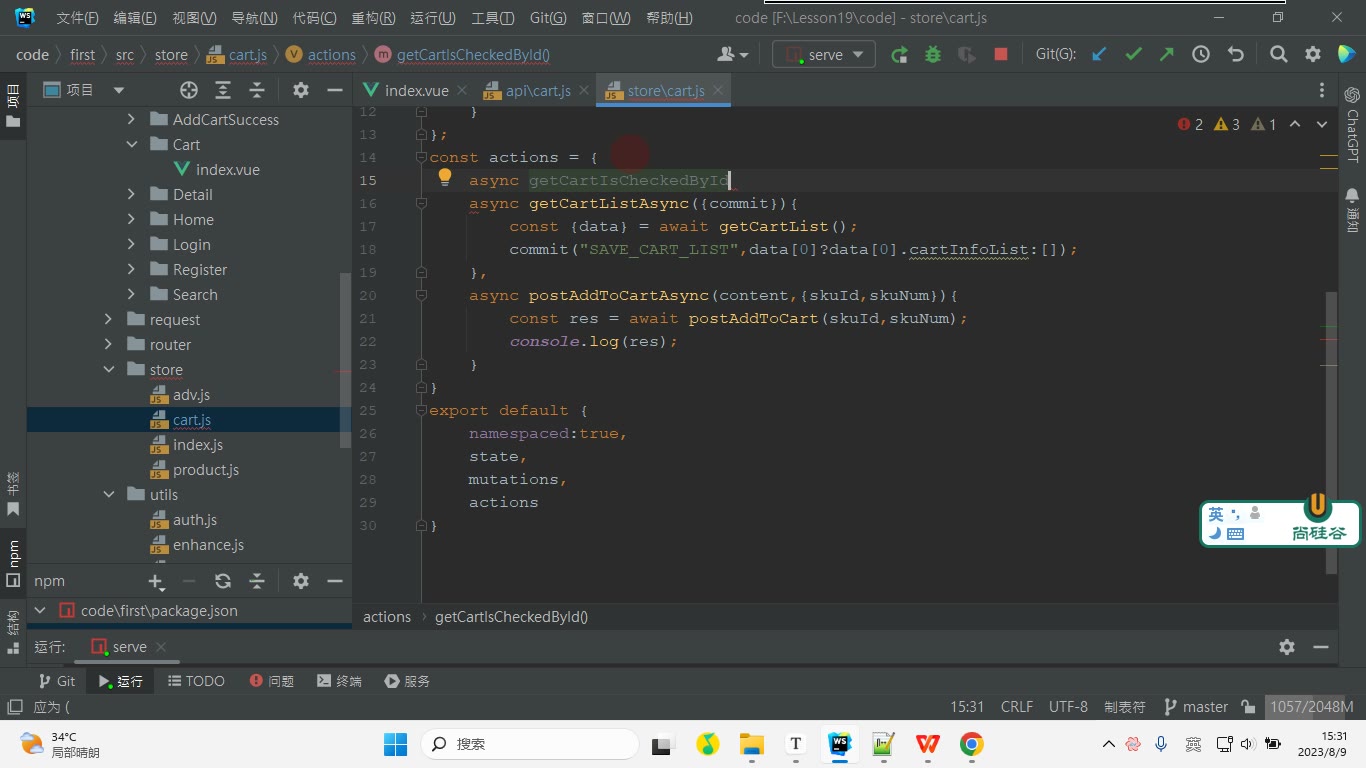Viewport: 1366px width, 768px height.
Task: Click the memory indicator 1057/2048M
Action: 1311,707
